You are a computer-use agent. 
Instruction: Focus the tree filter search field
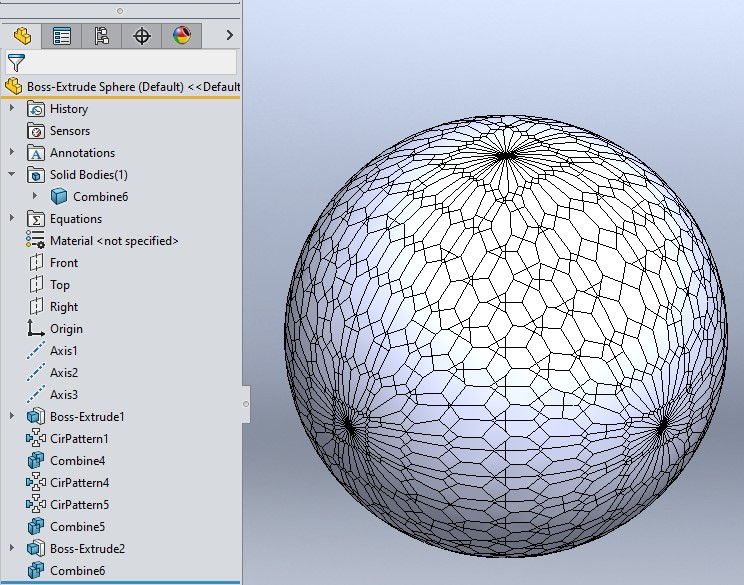(121, 63)
